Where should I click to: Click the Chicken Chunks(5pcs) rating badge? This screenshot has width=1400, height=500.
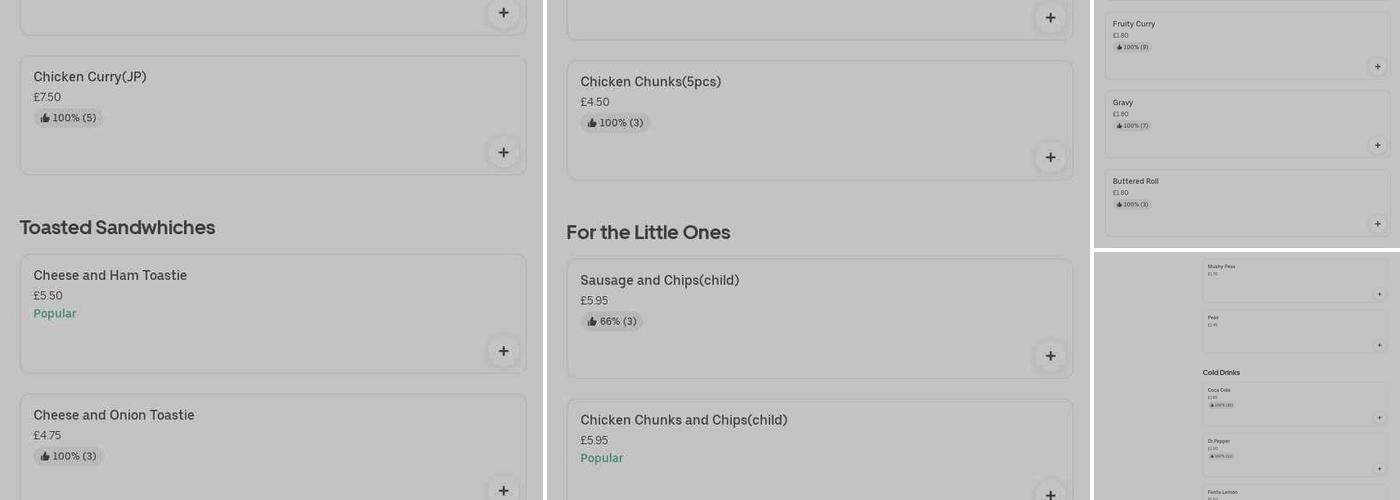pyautogui.click(x=615, y=123)
